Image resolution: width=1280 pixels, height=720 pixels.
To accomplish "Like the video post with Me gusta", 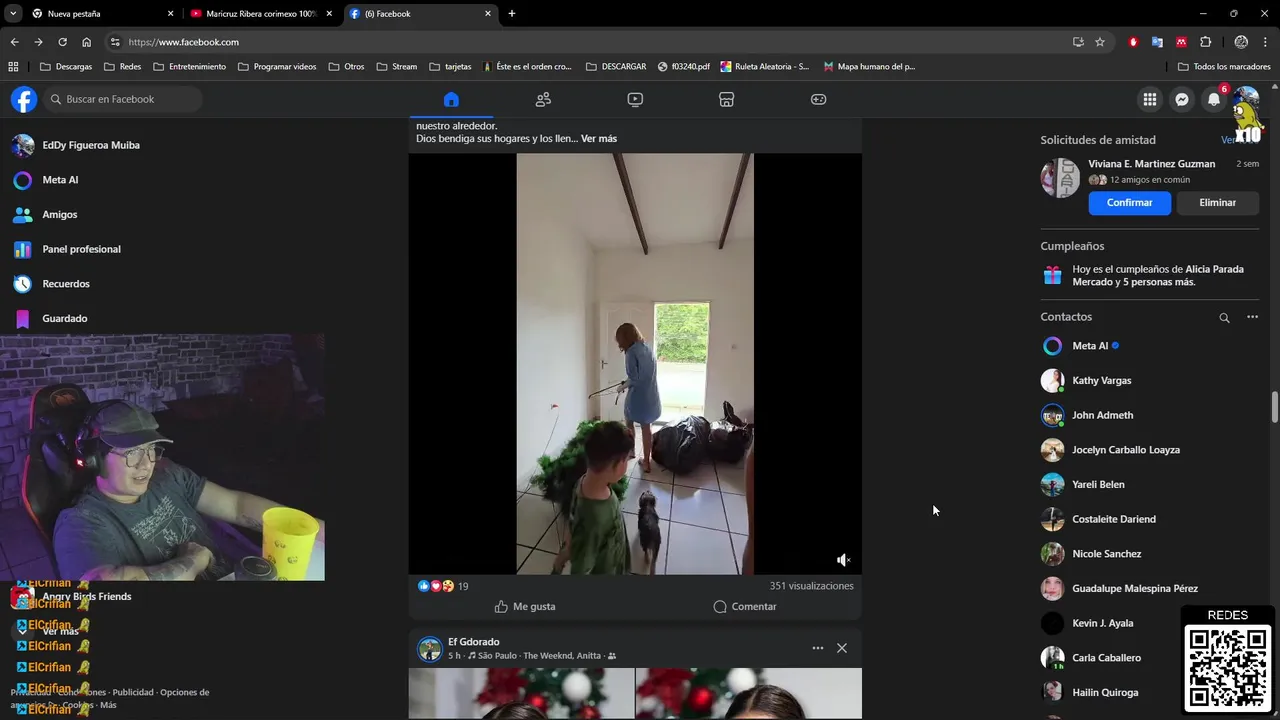I will [525, 606].
